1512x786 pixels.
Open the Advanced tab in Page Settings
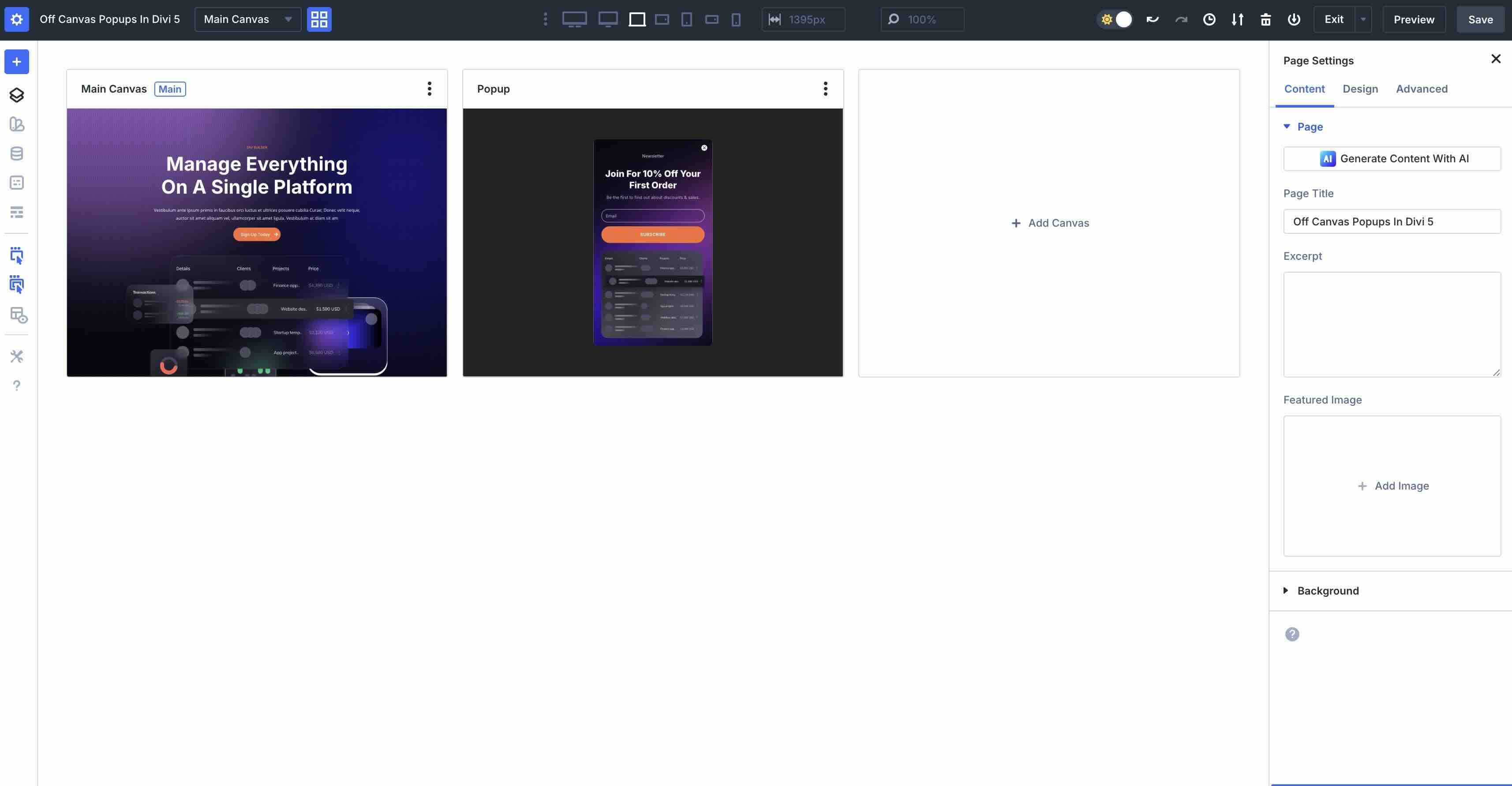click(1422, 89)
